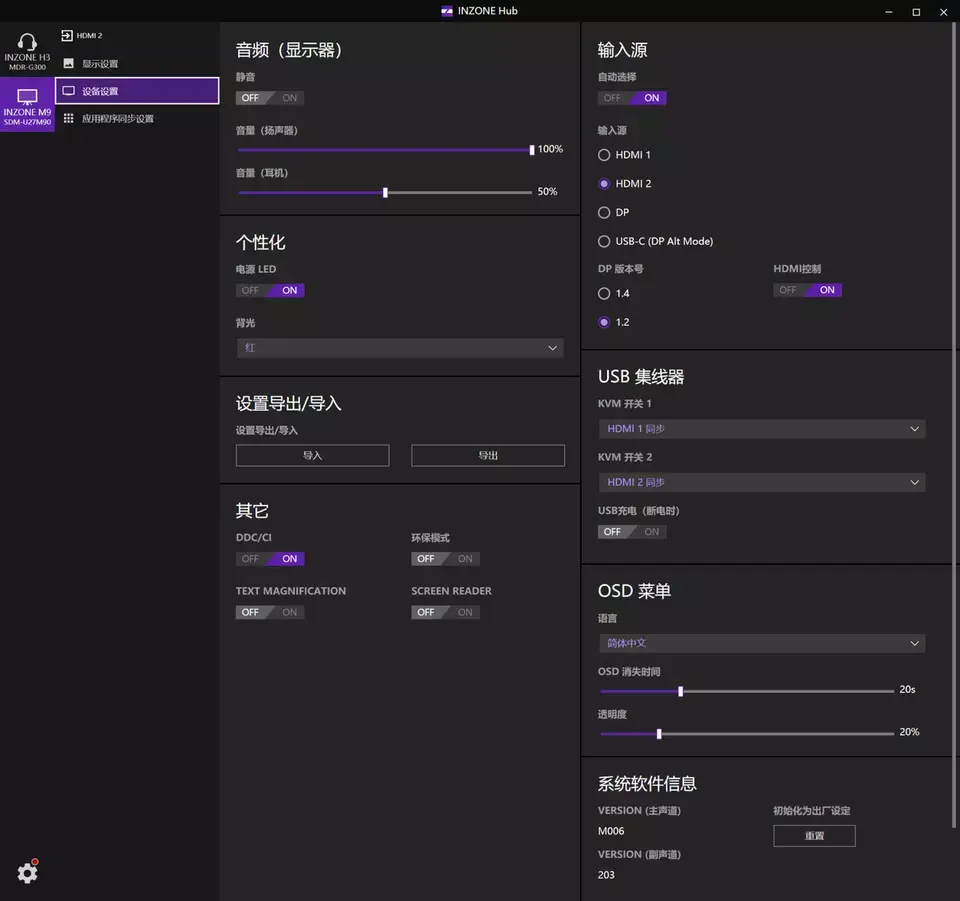Select USB-C (DP Alt Mode) radio button
This screenshot has height=901, width=960.
click(604, 241)
